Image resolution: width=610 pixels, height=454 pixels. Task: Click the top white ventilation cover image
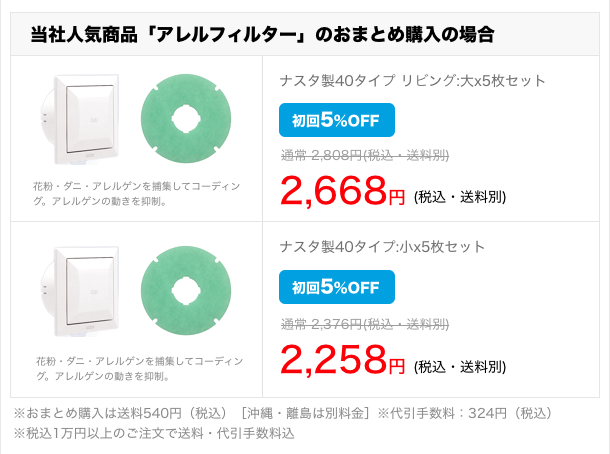[x=80, y=119]
